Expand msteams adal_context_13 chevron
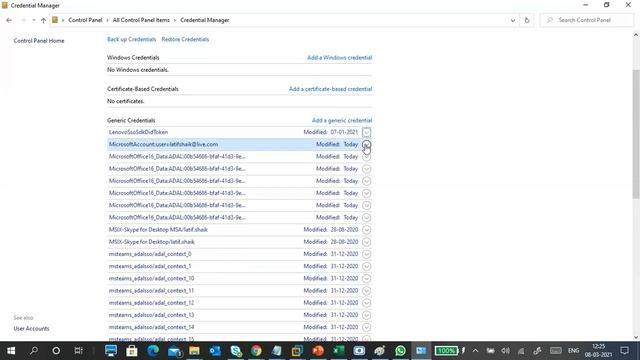The width and height of the screenshot is (640, 360). tap(367, 315)
